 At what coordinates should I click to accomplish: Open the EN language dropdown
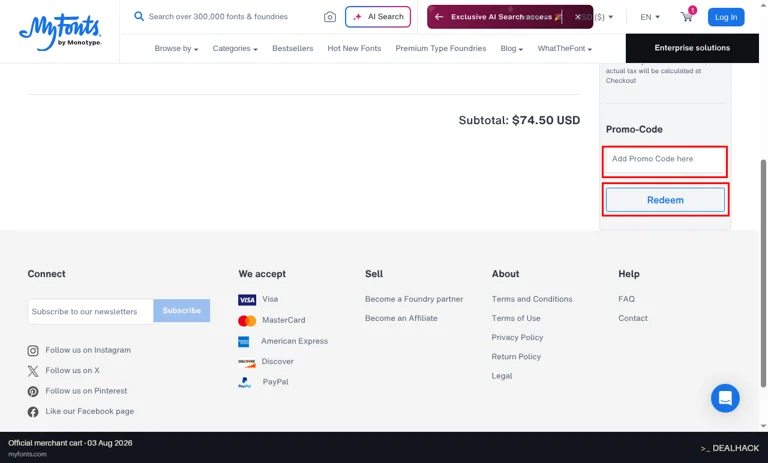[x=650, y=17]
